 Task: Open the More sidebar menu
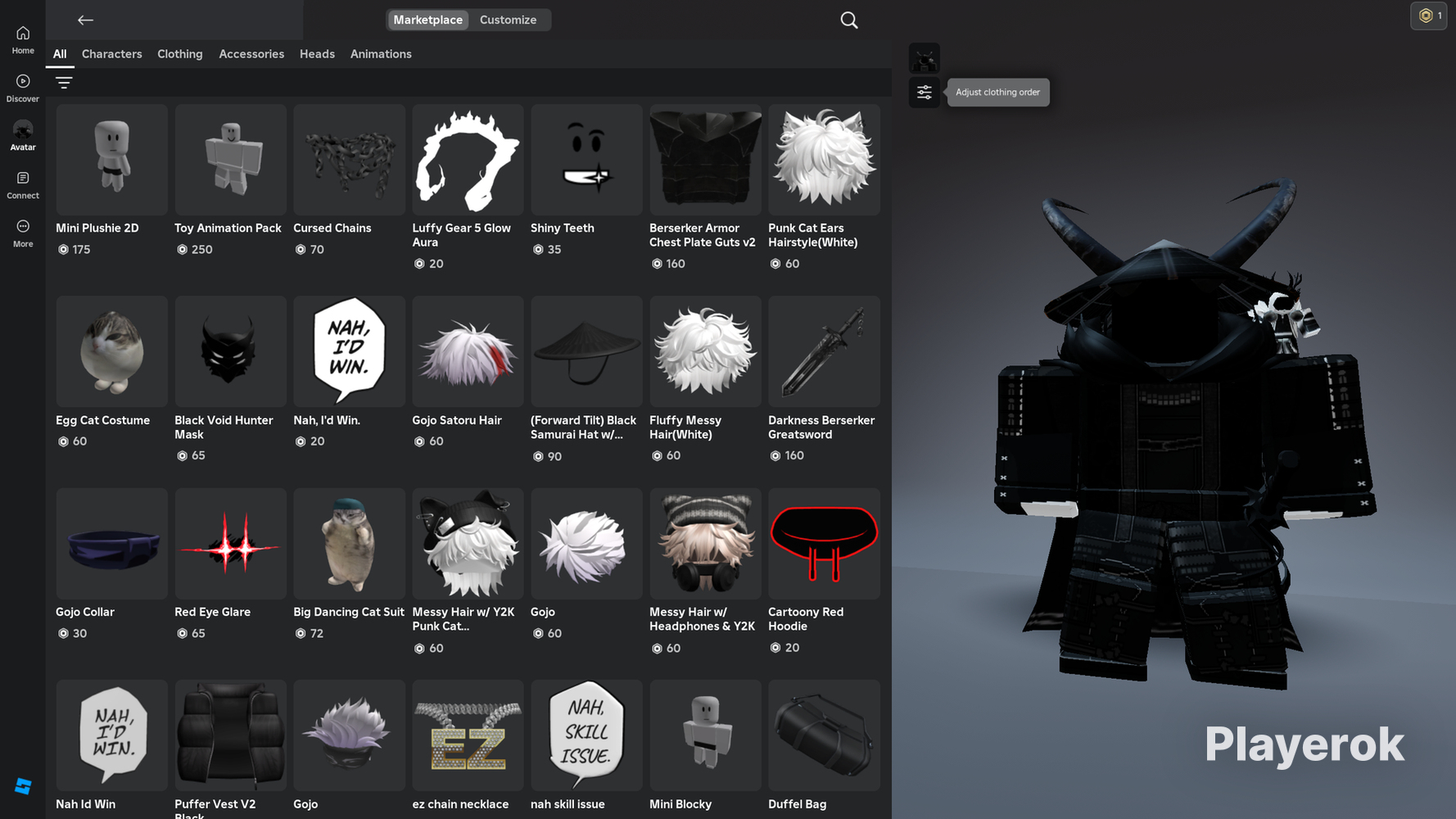pos(23,233)
